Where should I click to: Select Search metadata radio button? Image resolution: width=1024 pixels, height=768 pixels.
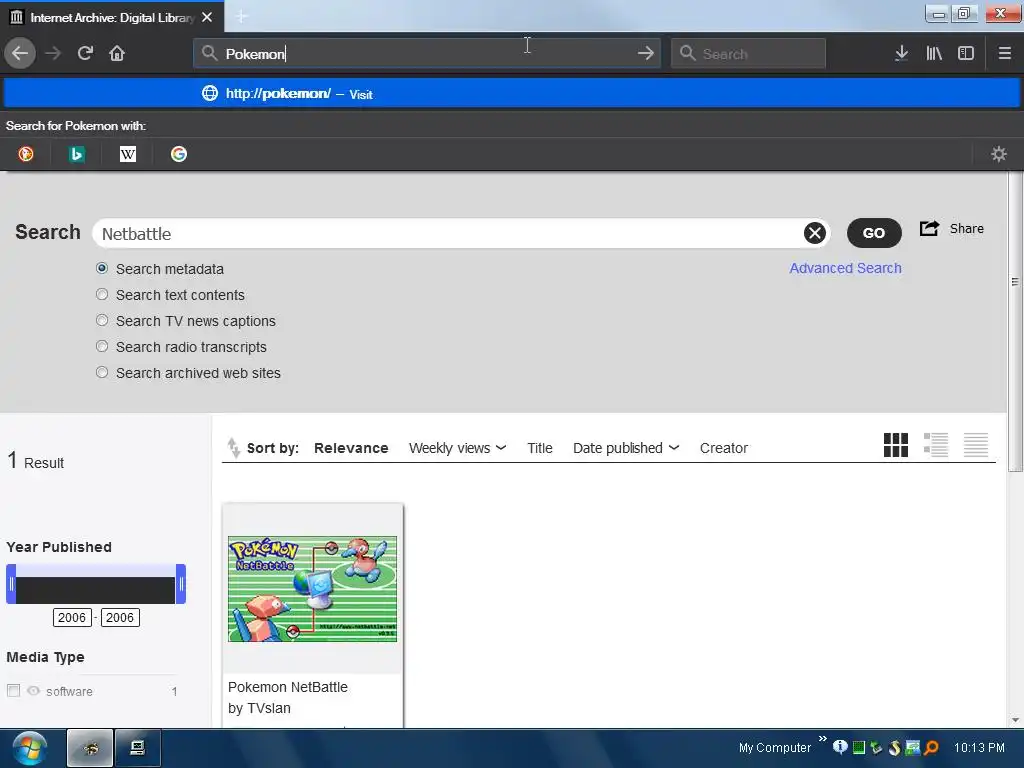(x=102, y=268)
